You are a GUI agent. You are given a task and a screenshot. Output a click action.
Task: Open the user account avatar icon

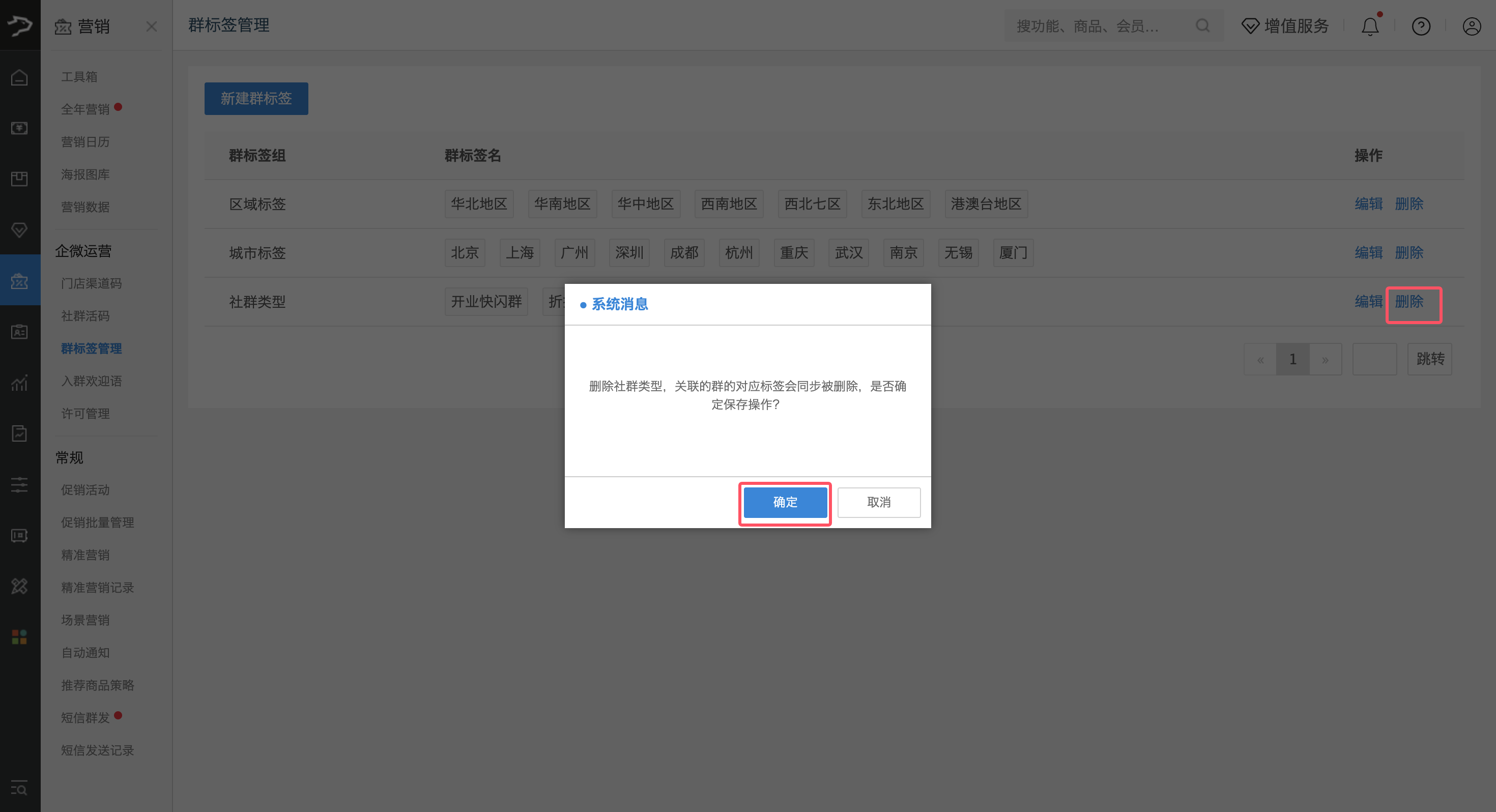[1471, 25]
